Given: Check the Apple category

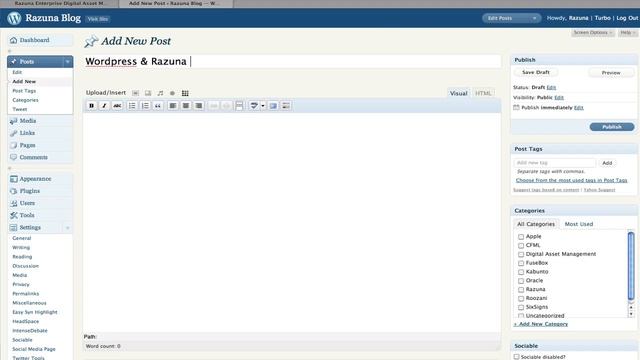Looking at the screenshot, I should pyautogui.click(x=521, y=237).
